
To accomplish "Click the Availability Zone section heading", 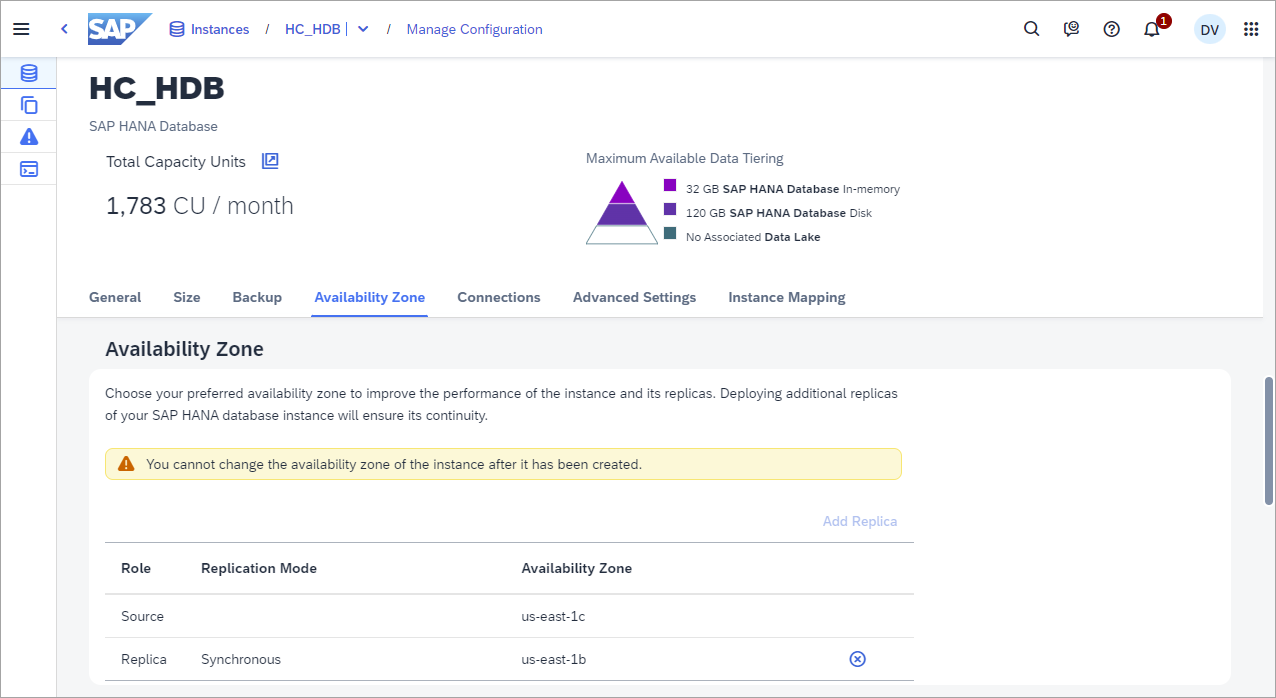I will click(185, 349).
